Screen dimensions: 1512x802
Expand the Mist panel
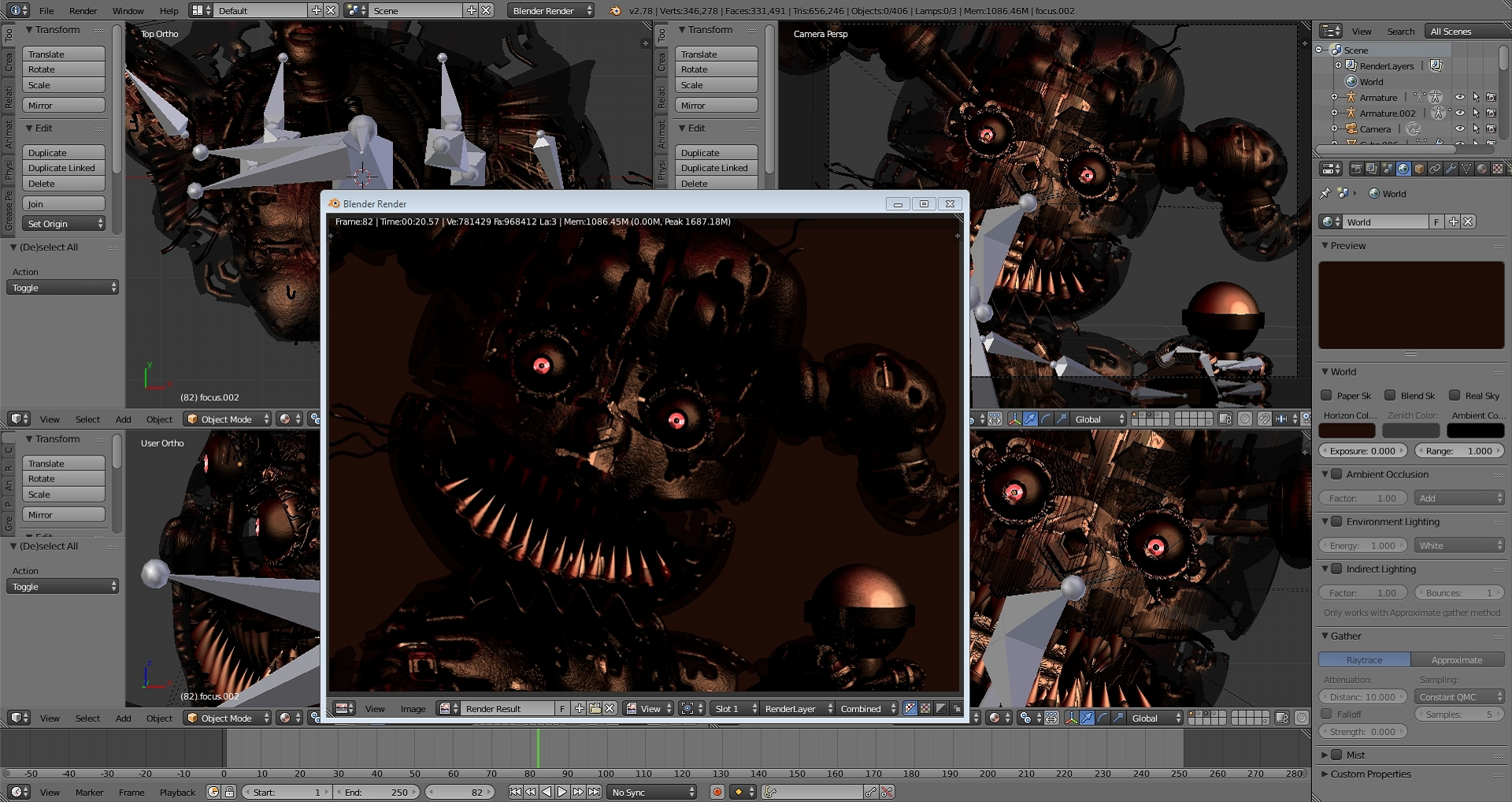[x=1325, y=755]
